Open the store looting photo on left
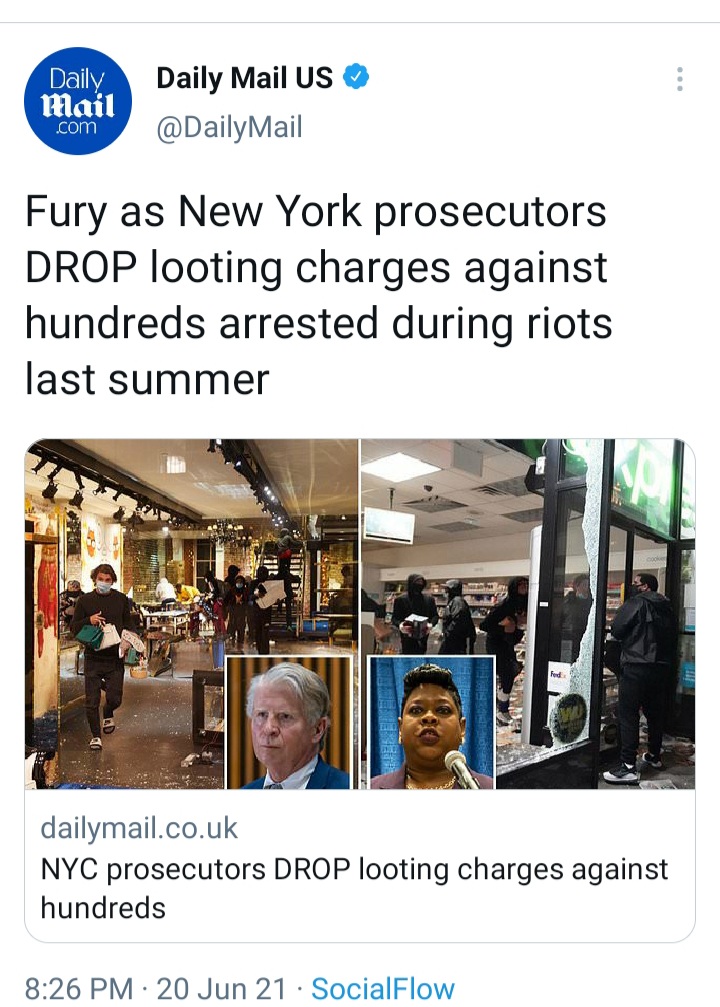 pos(191,613)
